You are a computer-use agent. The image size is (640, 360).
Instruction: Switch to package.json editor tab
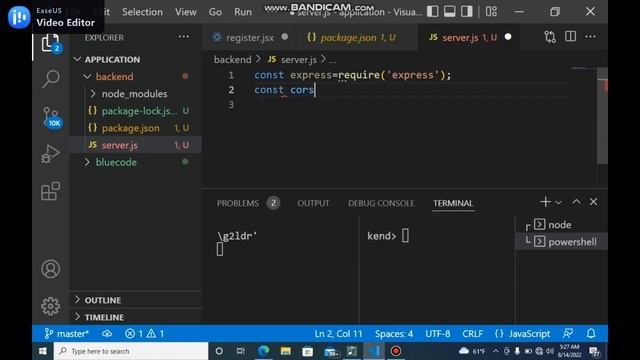click(x=351, y=38)
